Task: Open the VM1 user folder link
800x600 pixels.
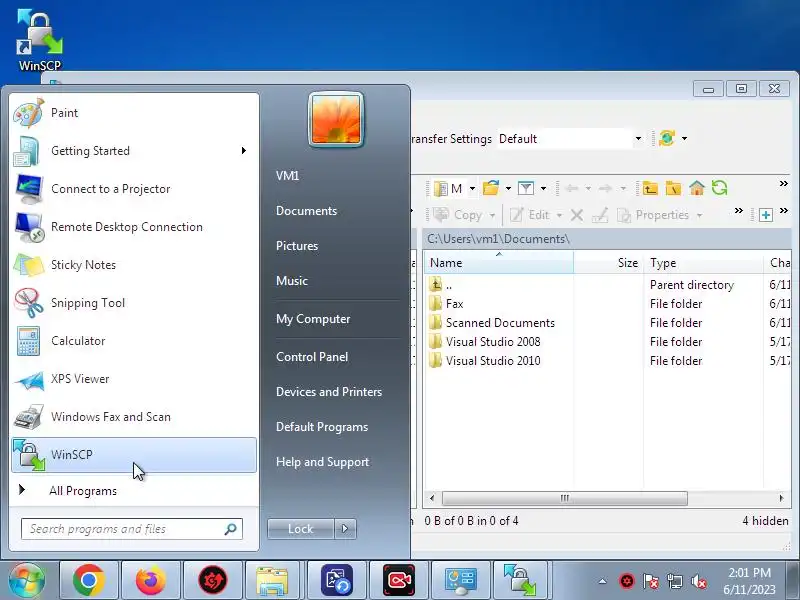Action: point(287,176)
